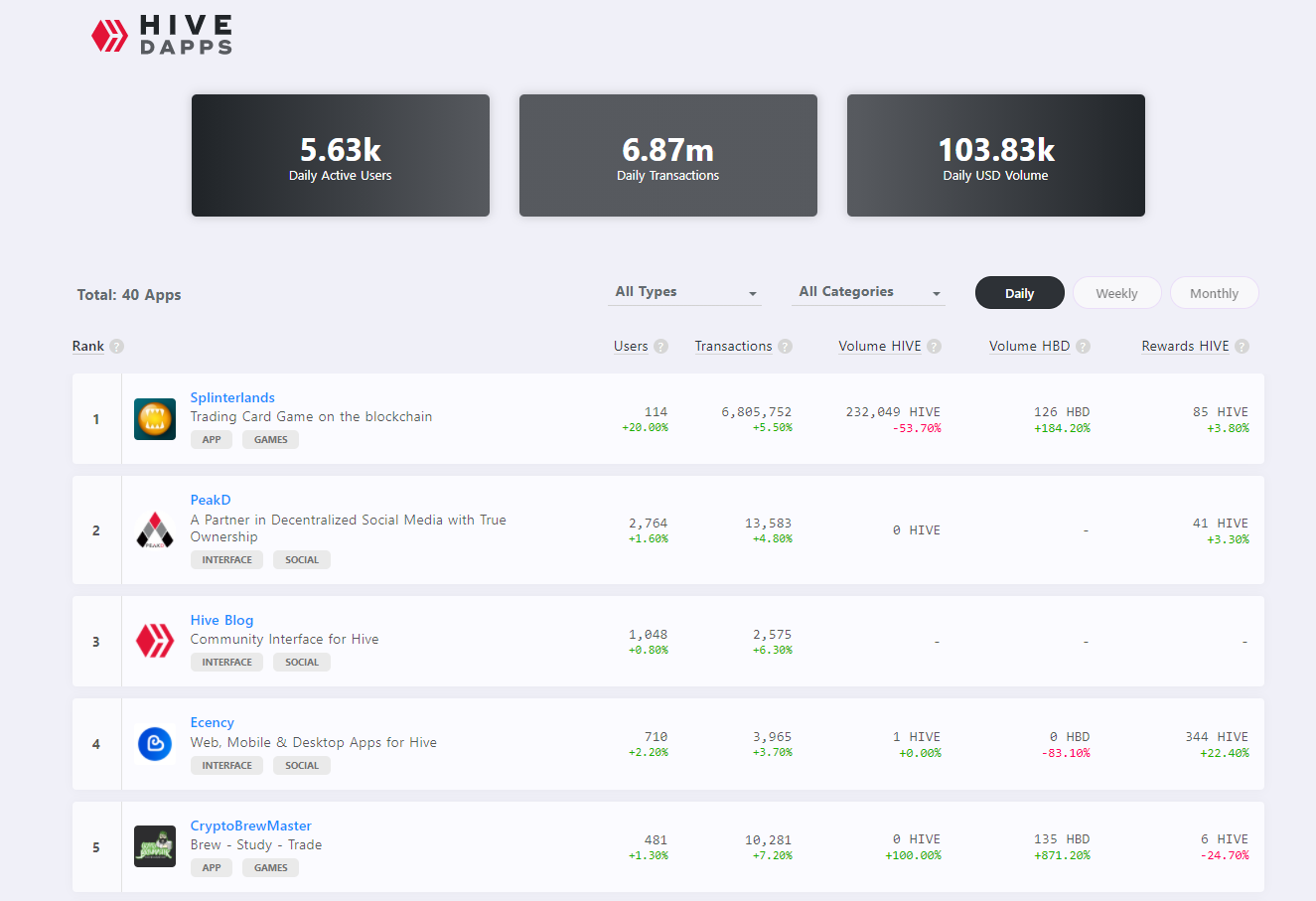1316x901 pixels.
Task: Click "Community Interface for Hive" description
Action: tap(284, 640)
